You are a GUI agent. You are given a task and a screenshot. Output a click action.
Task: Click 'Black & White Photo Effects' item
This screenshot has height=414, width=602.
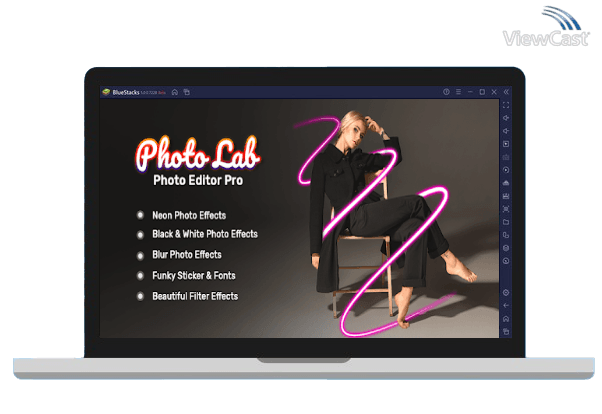(x=205, y=234)
